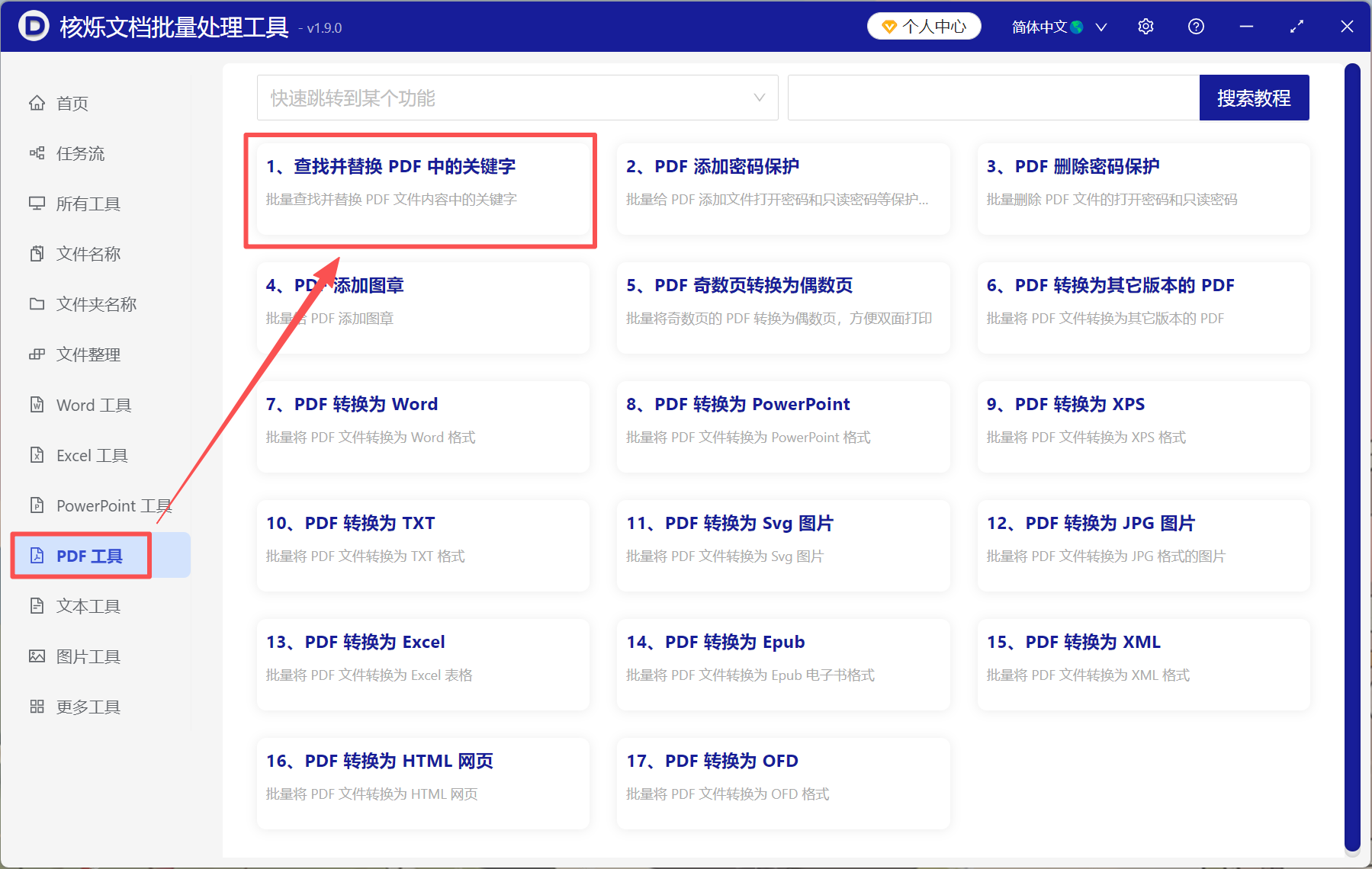Open the settings gear in the title bar
Screen dimensions: 1372x869
click(1145, 26)
